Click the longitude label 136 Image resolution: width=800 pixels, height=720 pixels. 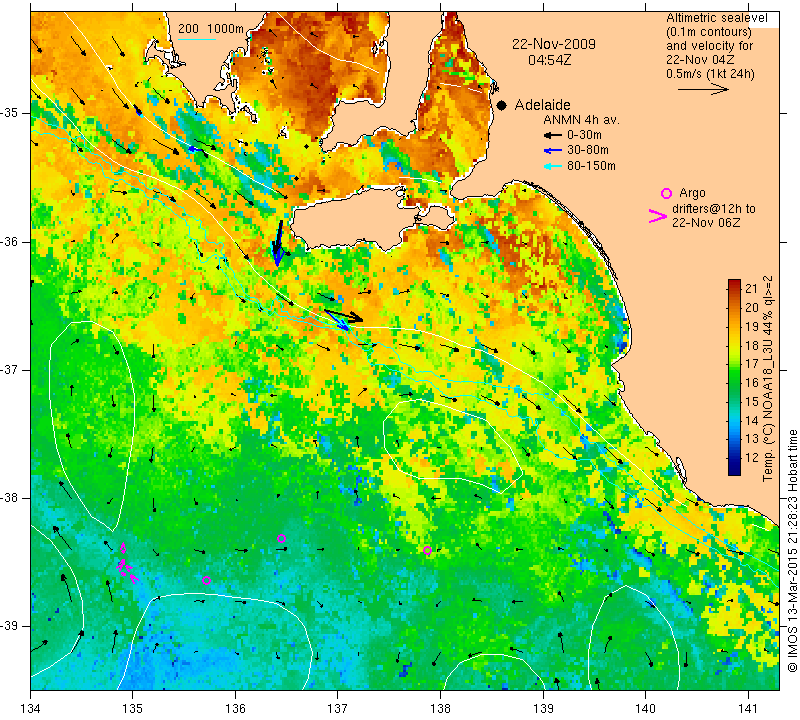pyautogui.click(x=235, y=709)
